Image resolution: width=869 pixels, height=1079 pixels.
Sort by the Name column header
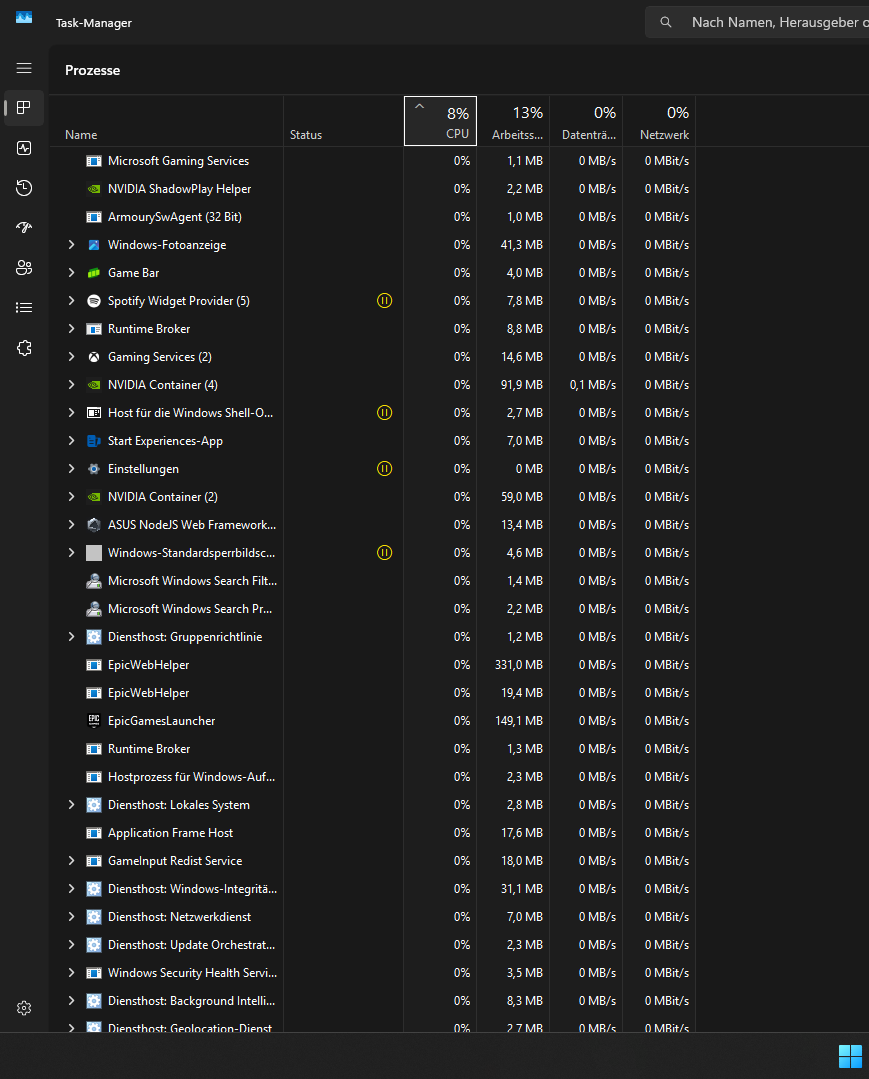[x=166, y=121]
